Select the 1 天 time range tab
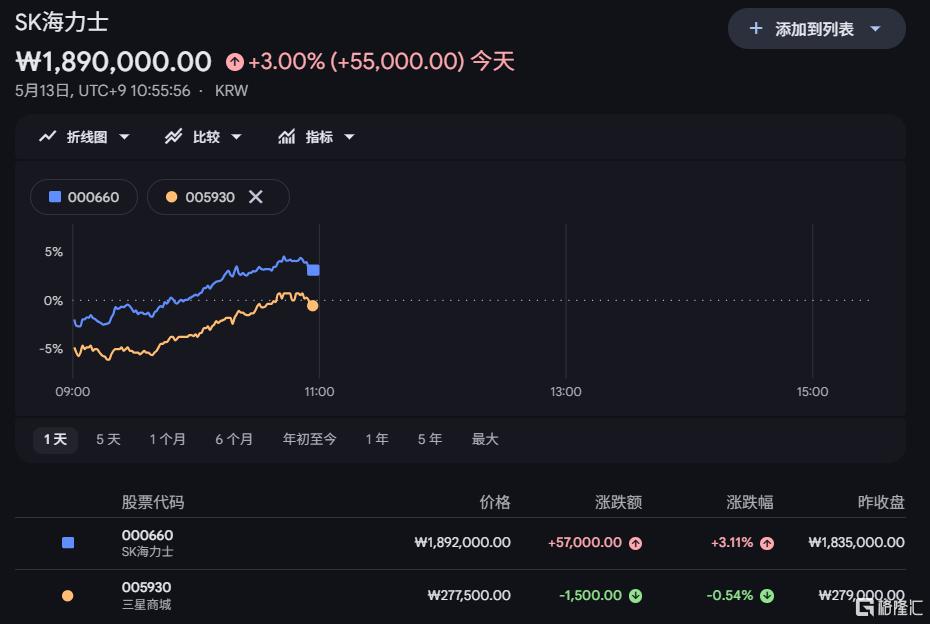 coord(55,440)
